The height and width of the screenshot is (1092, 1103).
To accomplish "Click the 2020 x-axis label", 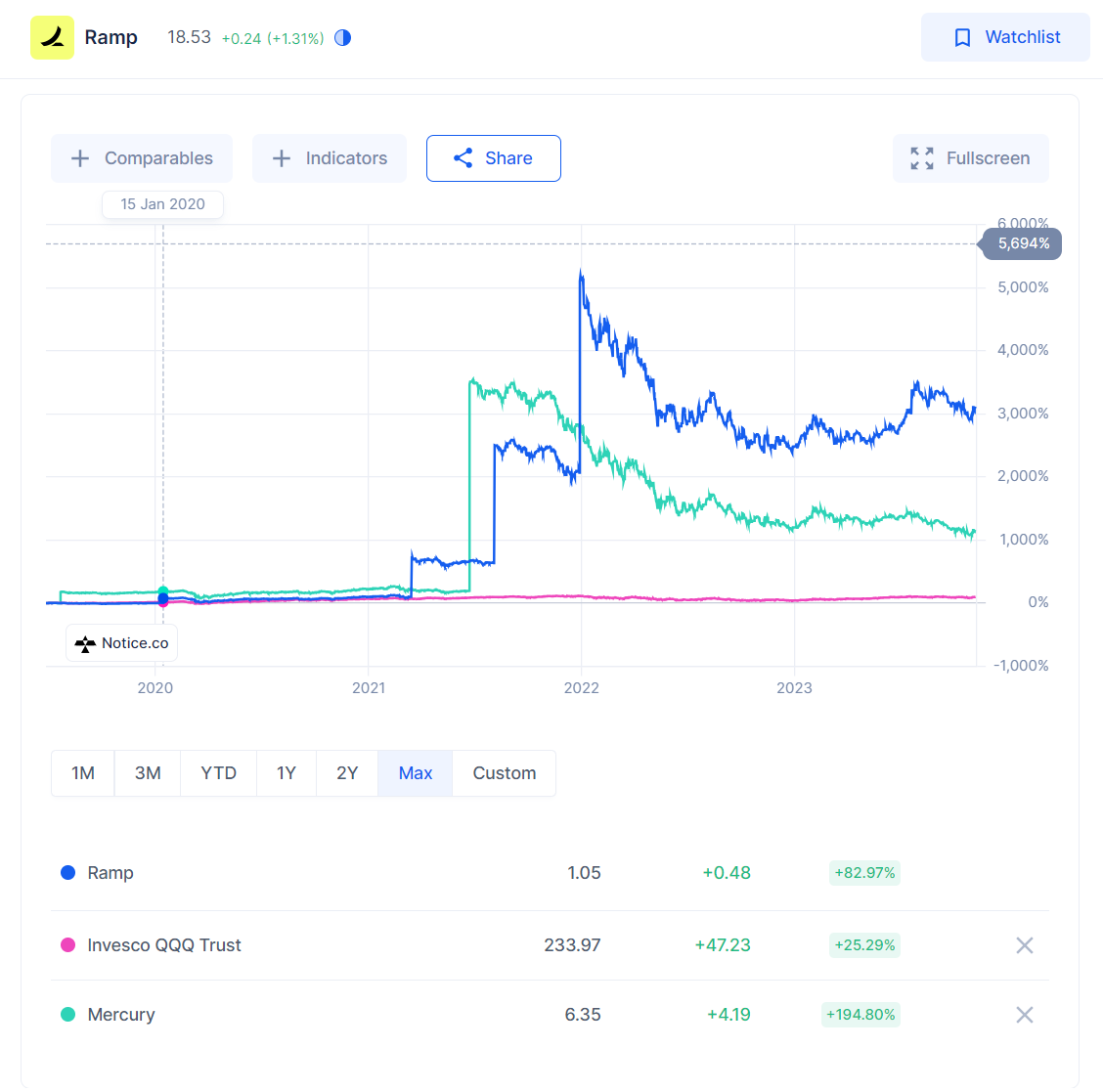I will [154, 687].
